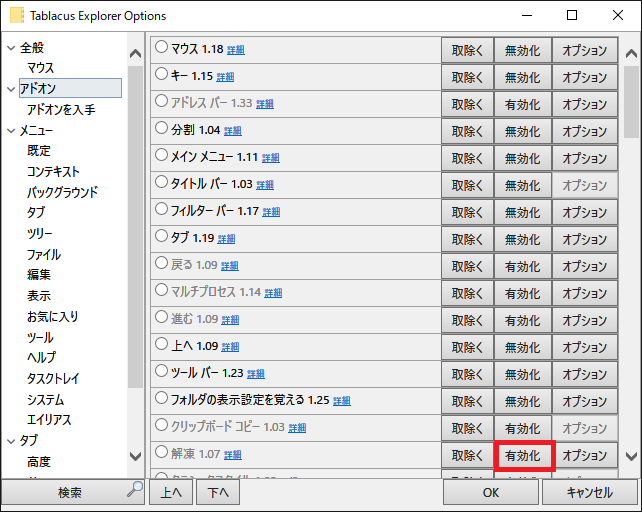
Task: Collapse the アドオン tree section
Action: pyautogui.click(x=11, y=89)
